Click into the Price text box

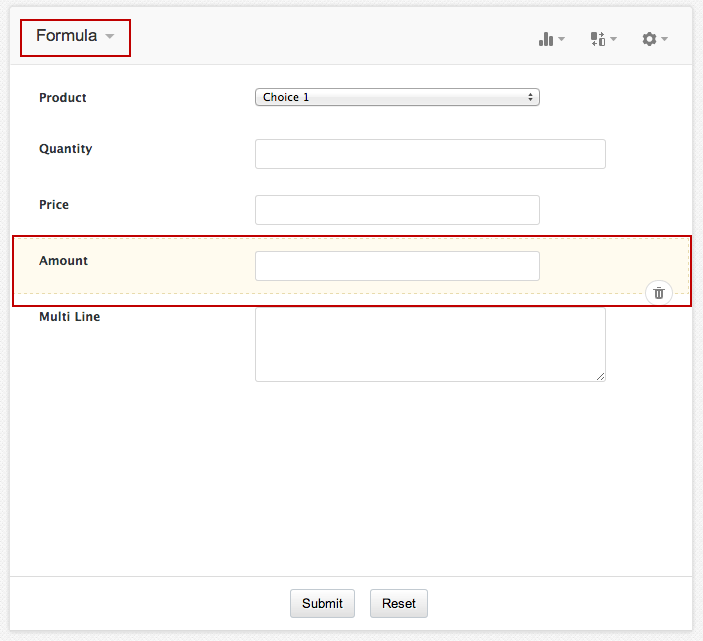click(x=397, y=210)
